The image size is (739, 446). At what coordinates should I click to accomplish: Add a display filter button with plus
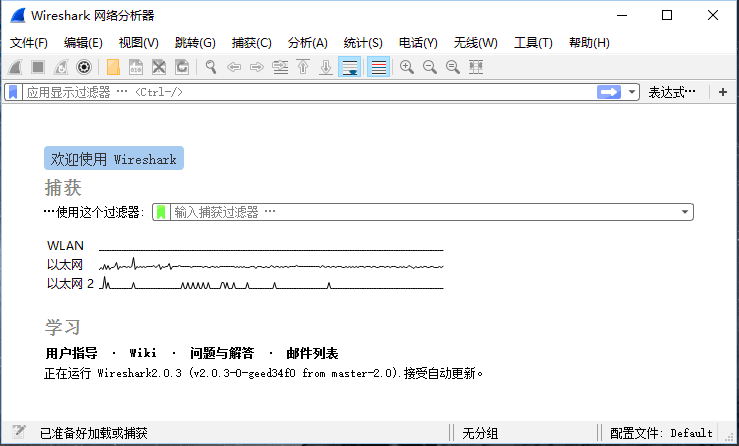coord(723,92)
